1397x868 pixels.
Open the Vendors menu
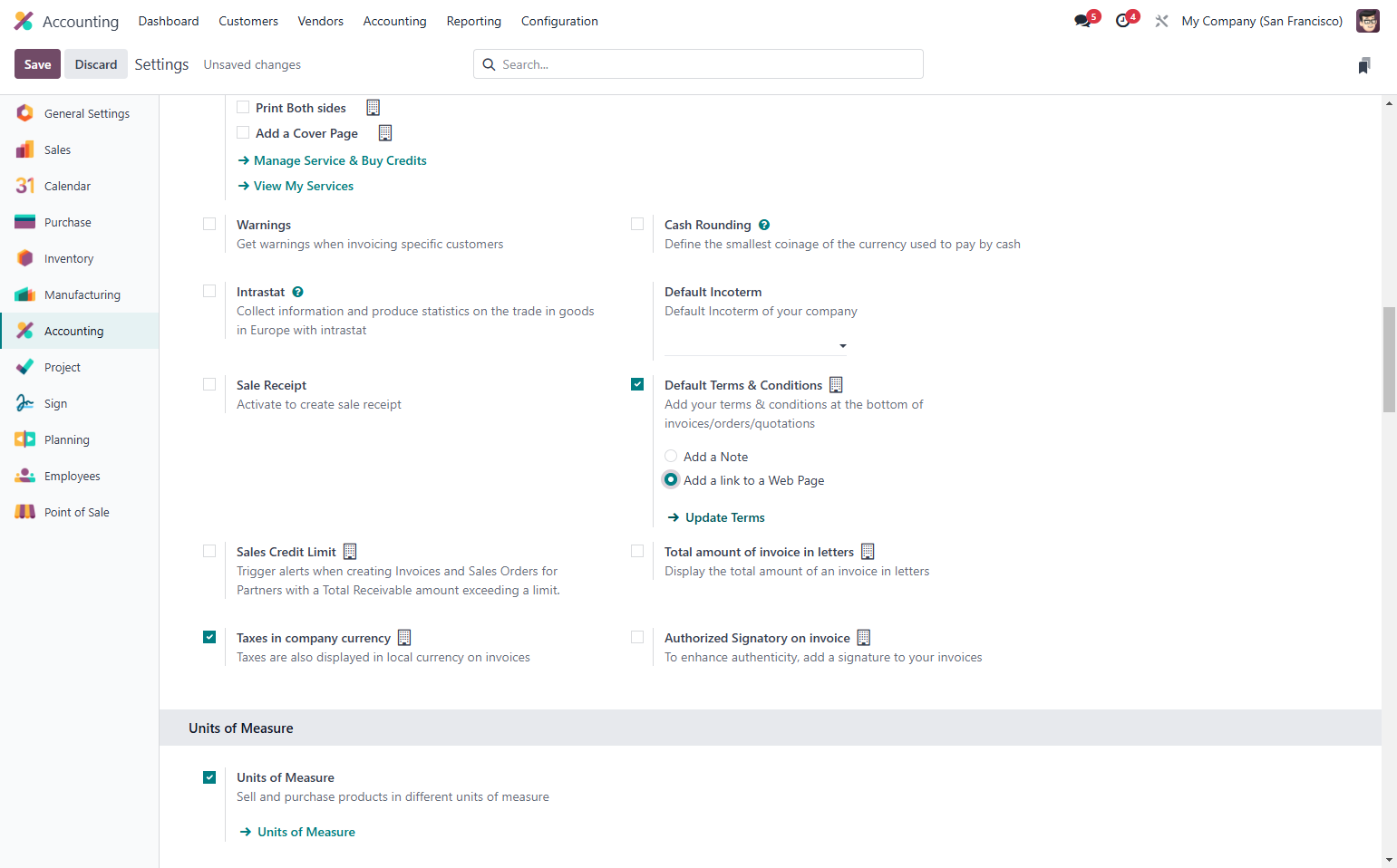321,21
